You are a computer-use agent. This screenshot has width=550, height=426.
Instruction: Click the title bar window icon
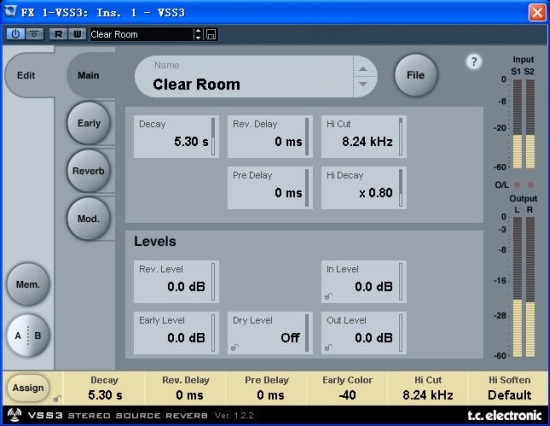pyautogui.click(x=11, y=12)
